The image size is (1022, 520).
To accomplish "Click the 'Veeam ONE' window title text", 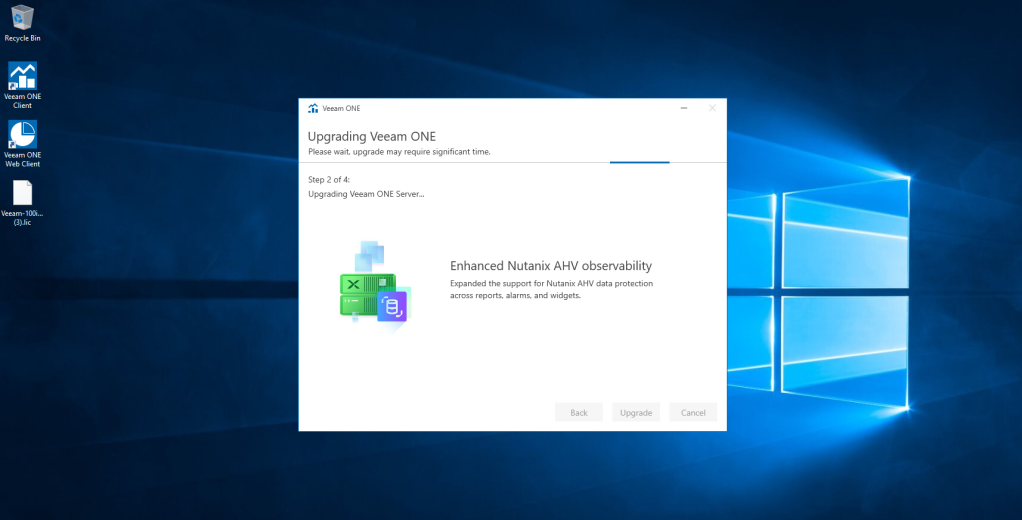I will click(x=341, y=108).
